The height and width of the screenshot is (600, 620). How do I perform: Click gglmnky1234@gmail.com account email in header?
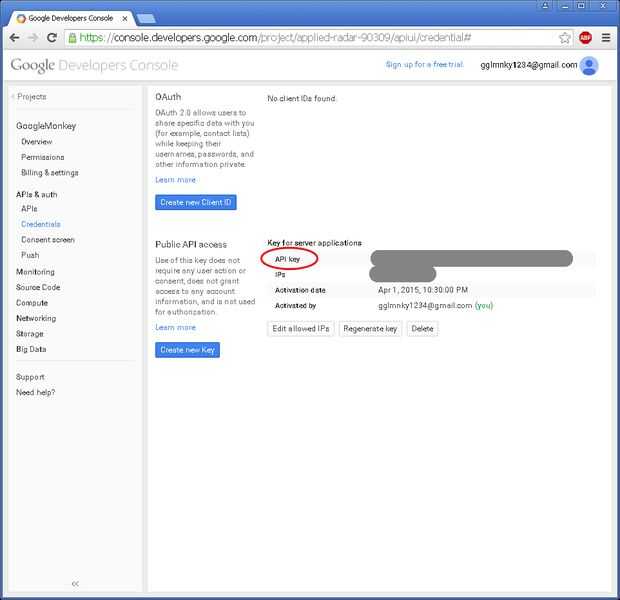coord(529,65)
